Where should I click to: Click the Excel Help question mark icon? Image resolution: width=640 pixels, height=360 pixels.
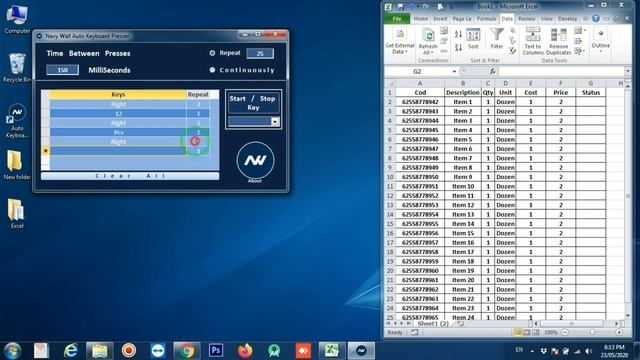(x=596, y=18)
